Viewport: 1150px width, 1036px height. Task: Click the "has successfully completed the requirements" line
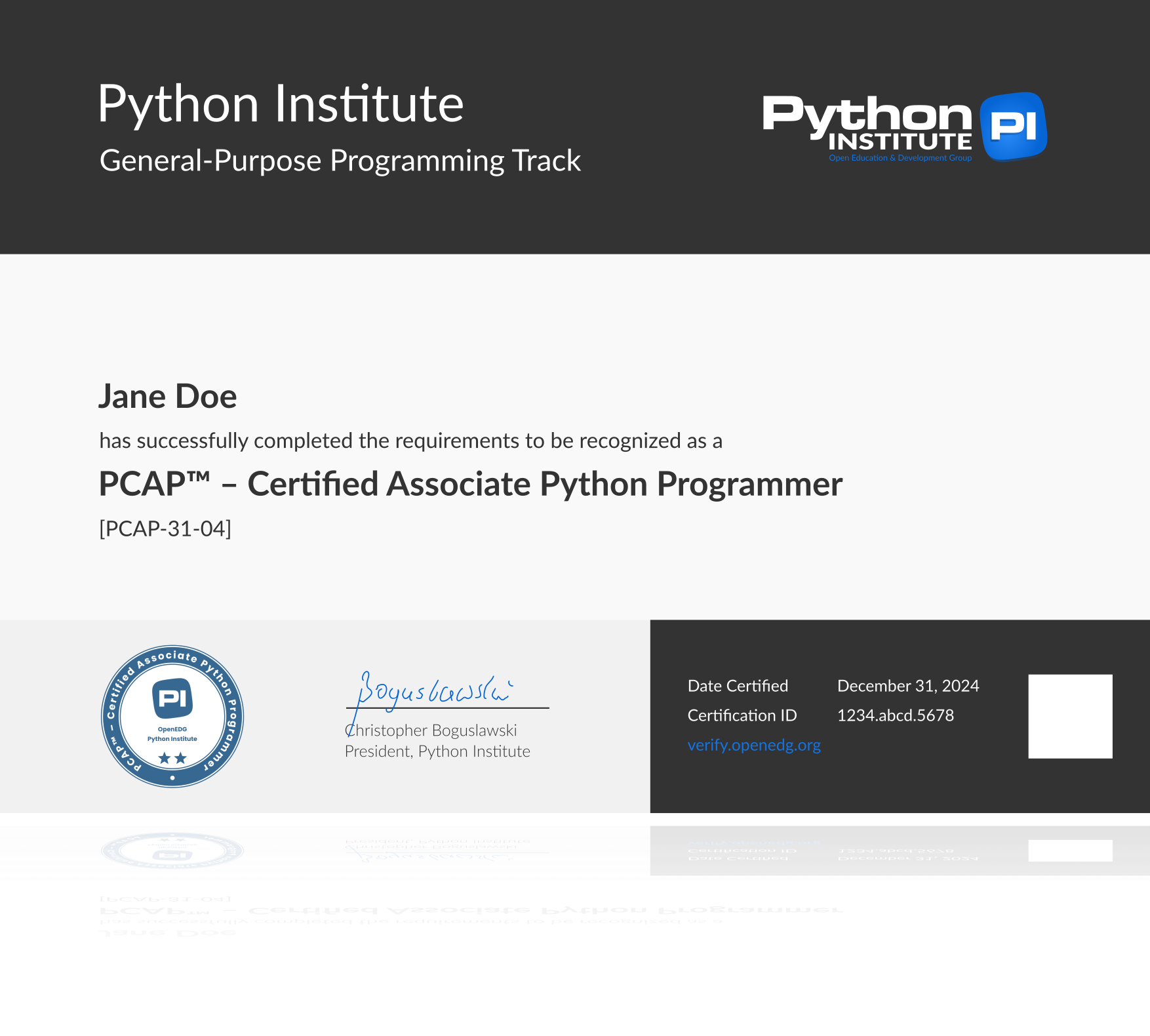point(410,441)
